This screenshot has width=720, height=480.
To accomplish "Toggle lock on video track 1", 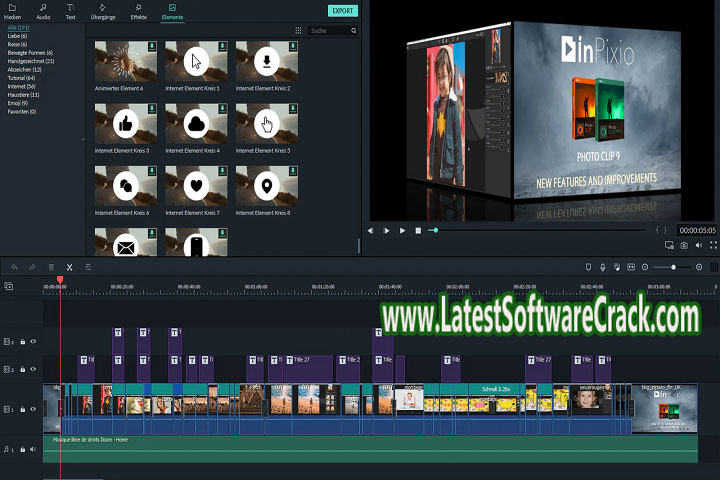I will click(x=22, y=409).
